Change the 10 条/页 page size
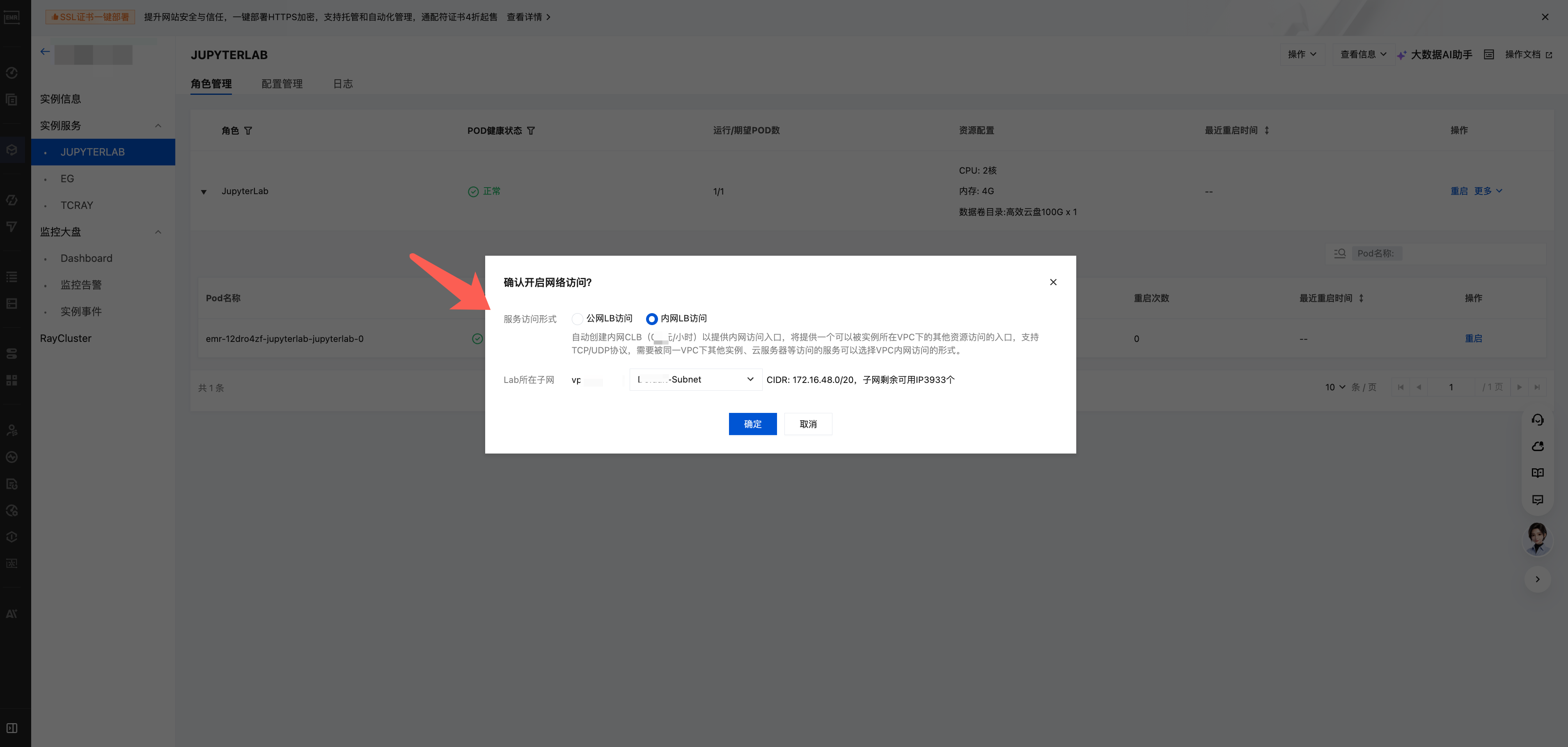 pos(1336,387)
